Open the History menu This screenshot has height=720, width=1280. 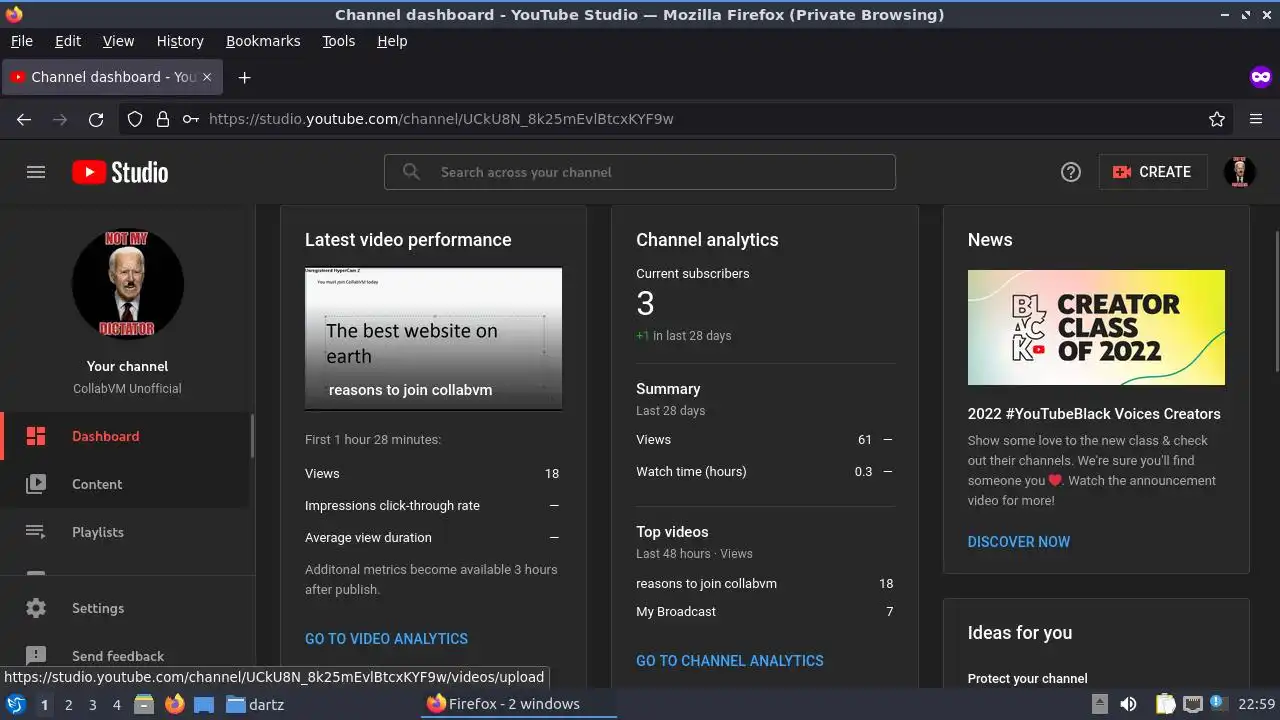tap(180, 41)
